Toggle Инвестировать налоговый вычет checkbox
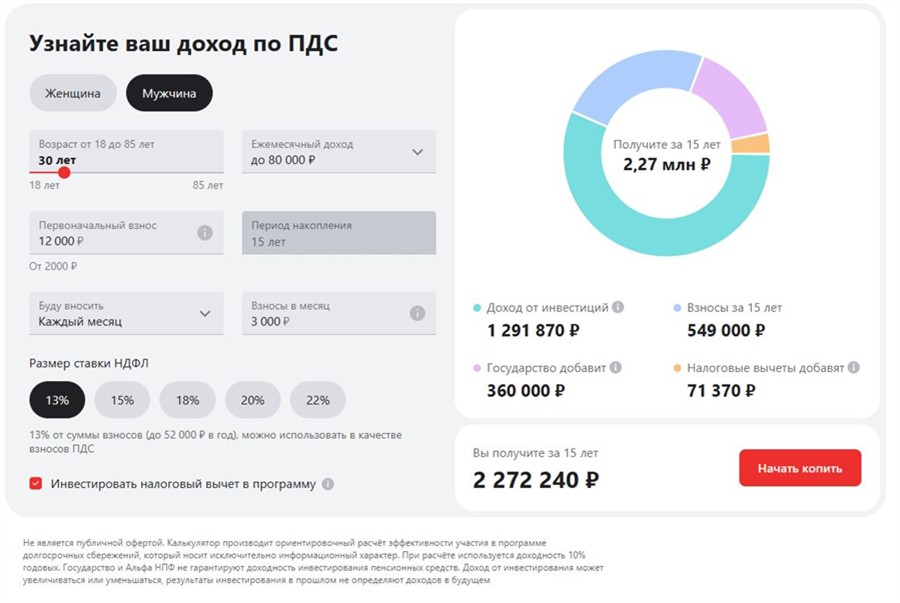The image size is (900, 603). point(36,484)
